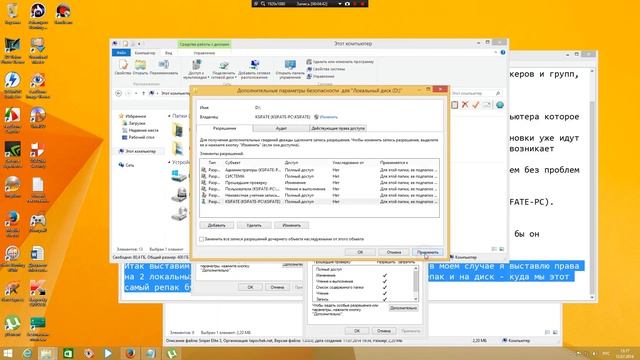Click Open Control Panel ribbon icon
Viewport: 640px width, 360px height.
point(290,70)
